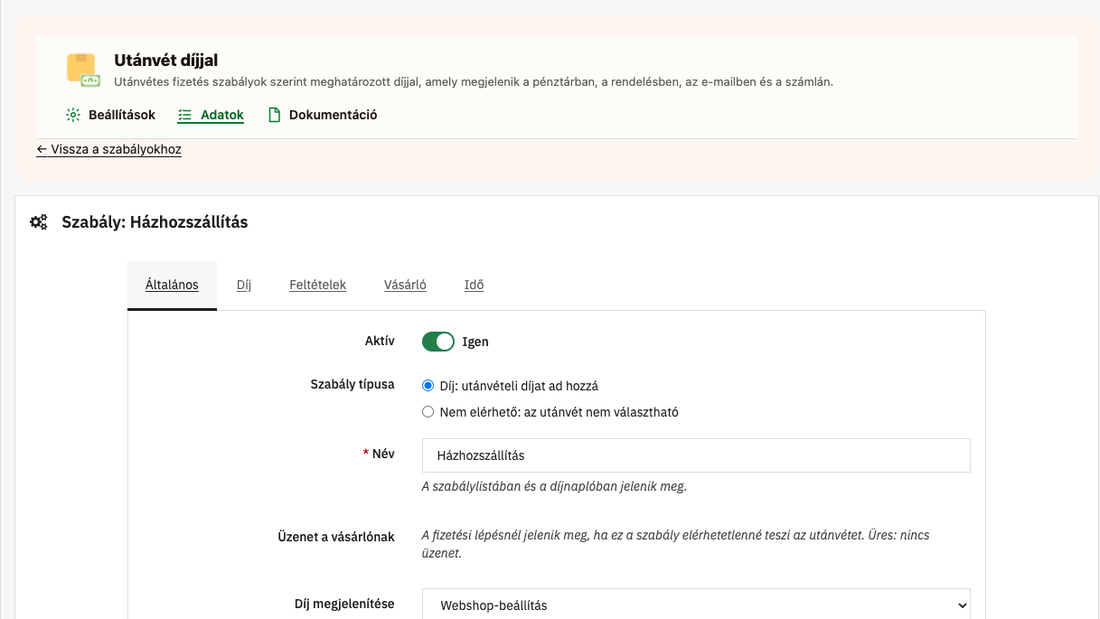Image resolution: width=1100 pixels, height=619 pixels.
Task: Click the Adatok list icon
Action: [185, 115]
